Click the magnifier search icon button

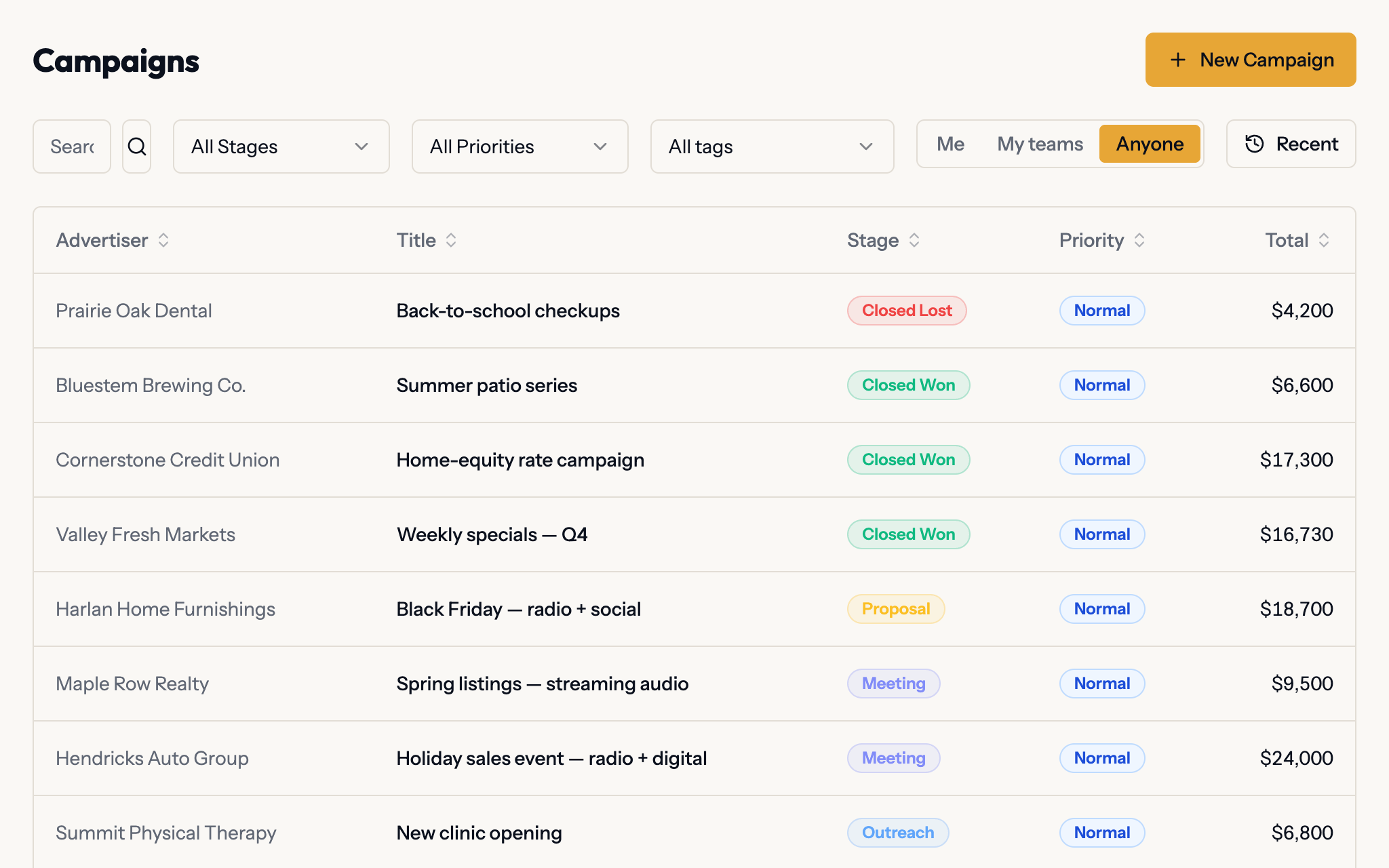pyautogui.click(x=136, y=146)
